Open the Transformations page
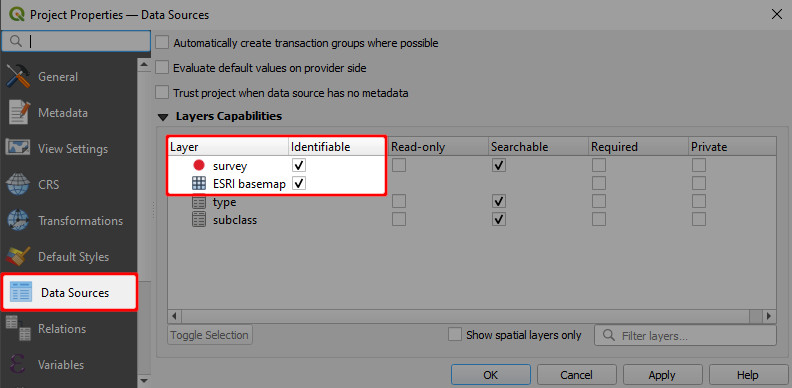The width and height of the screenshot is (792, 388). (x=68, y=221)
